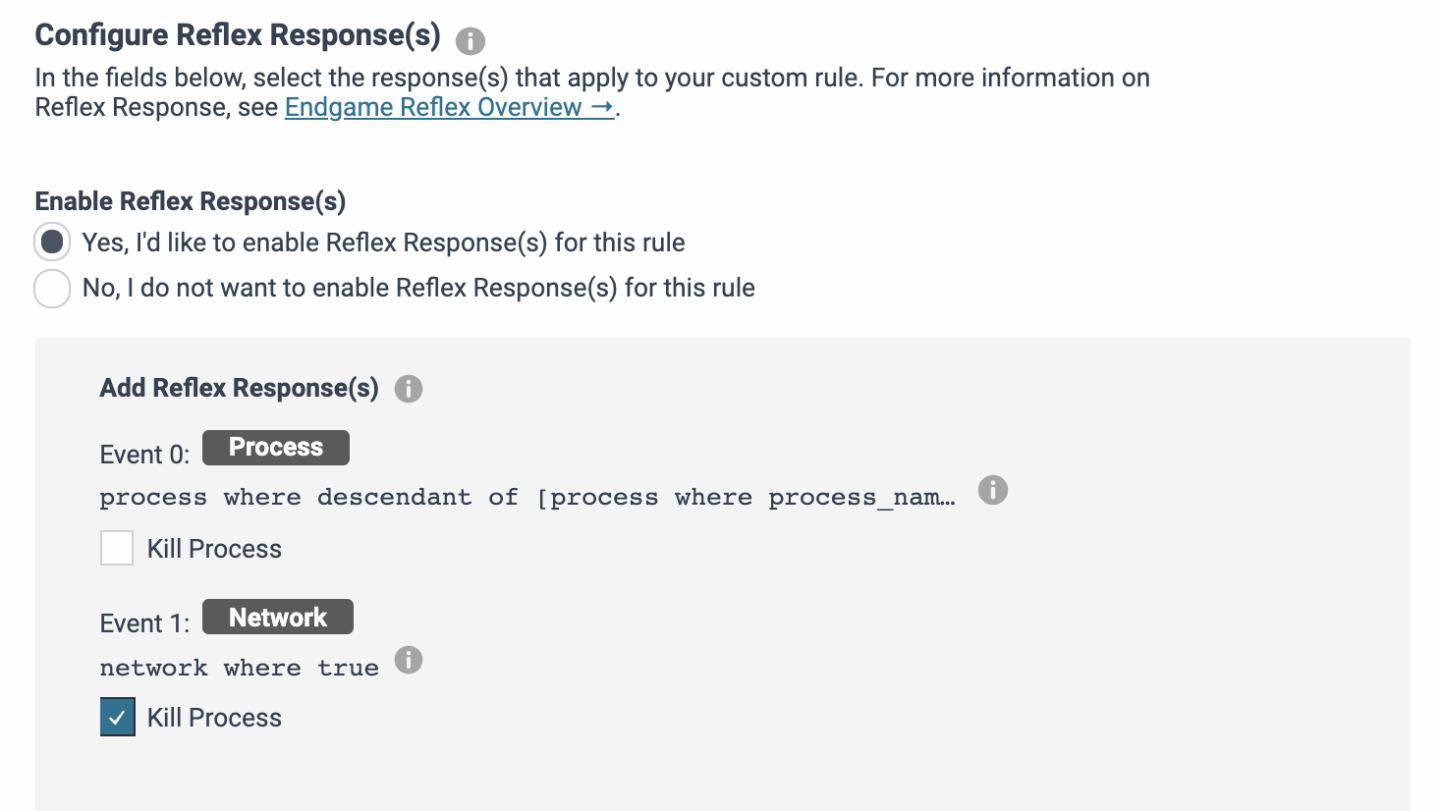
Task: Click the "Event 0:" label
Action: [143, 453]
